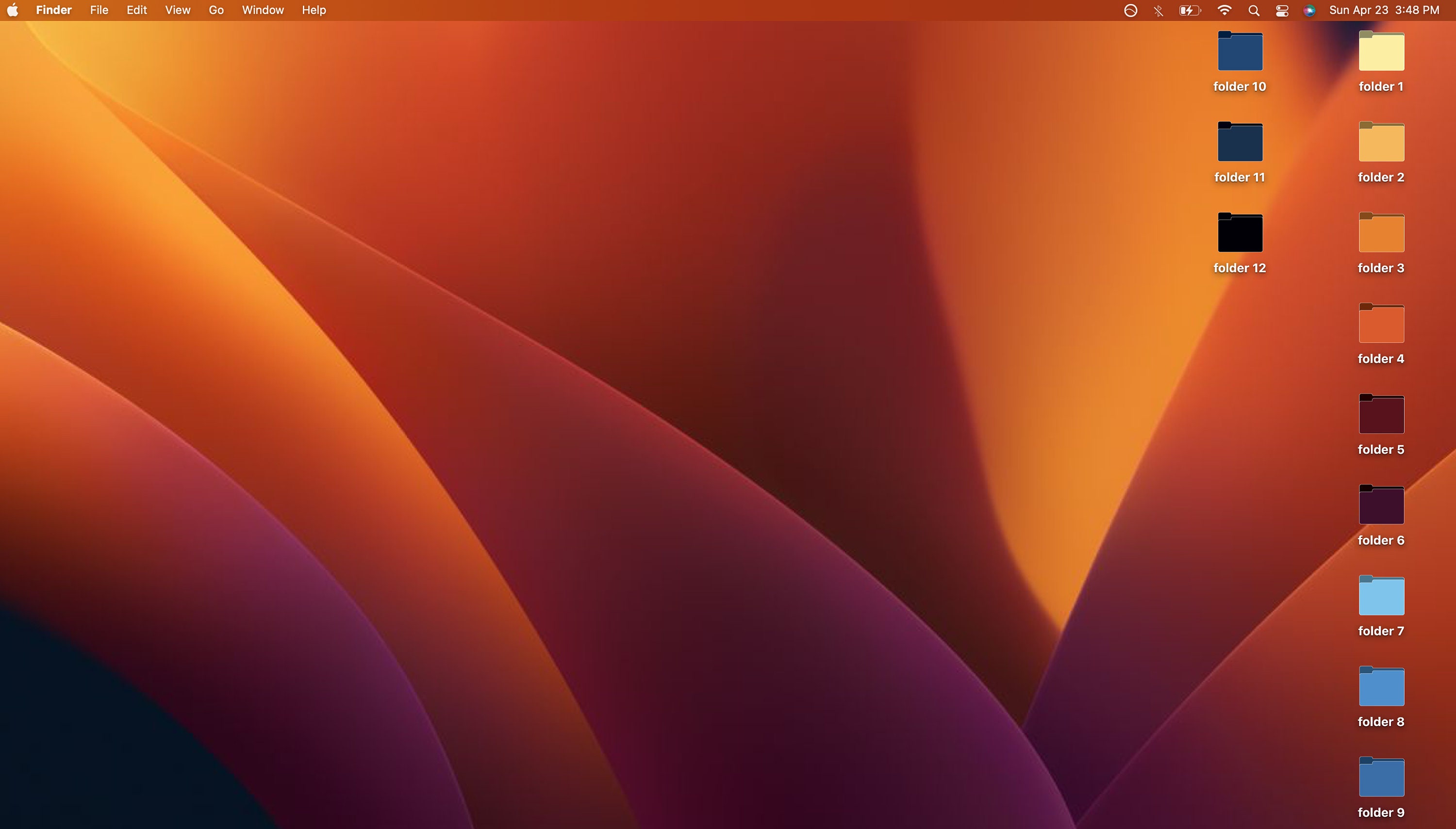Open Control Center from the menu bar
The width and height of the screenshot is (1456, 829).
pos(1282,10)
